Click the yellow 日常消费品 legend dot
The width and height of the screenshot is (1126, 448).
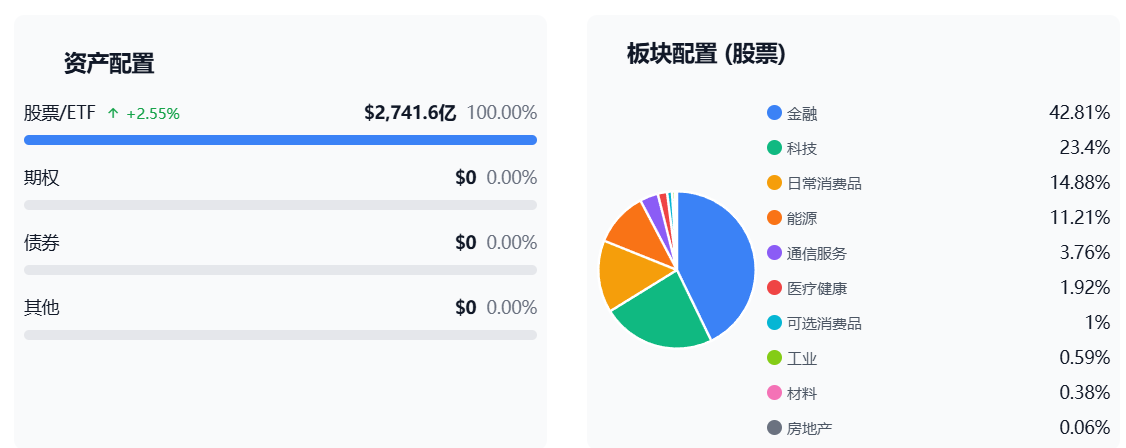coord(774,183)
